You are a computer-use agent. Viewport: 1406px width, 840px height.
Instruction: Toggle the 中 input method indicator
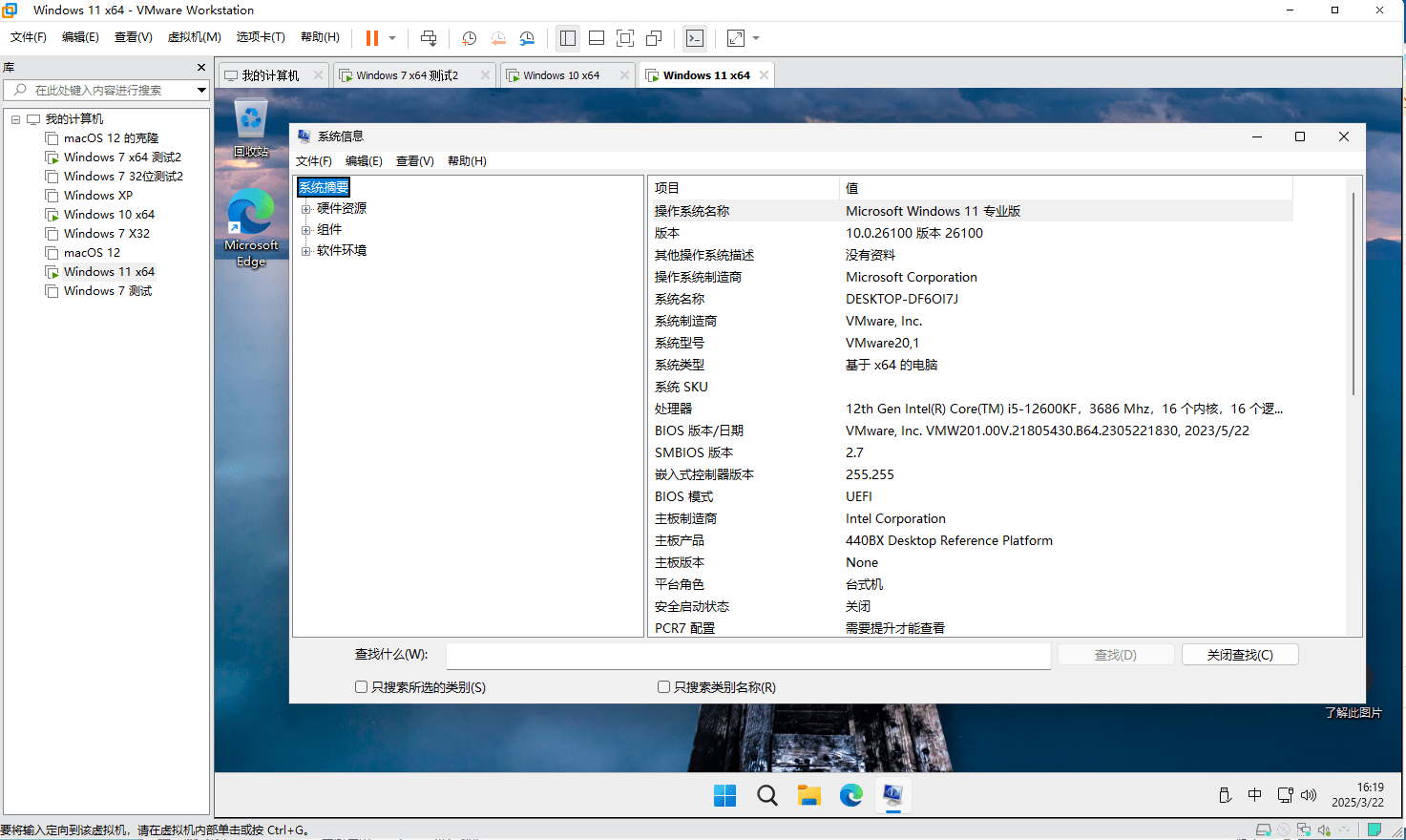tap(1255, 795)
